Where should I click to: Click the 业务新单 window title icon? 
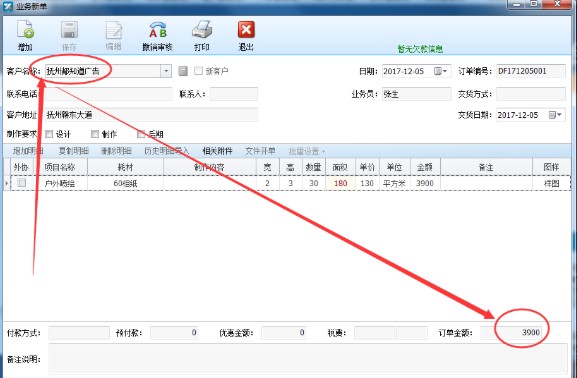click(x=7, y=6)
